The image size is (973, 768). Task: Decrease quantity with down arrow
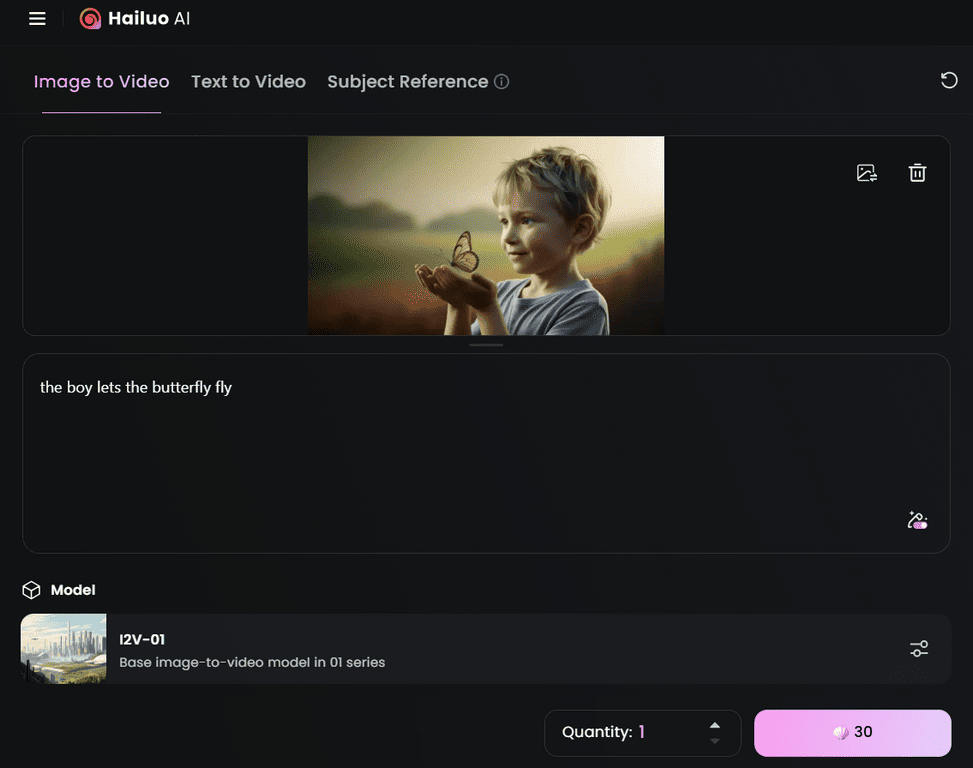715,741
